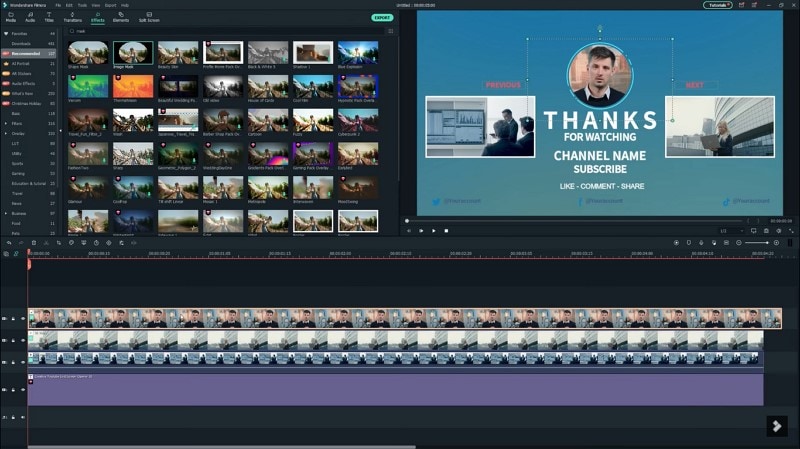This screenshot has height=449, width=800.
Task: Open the color palette tool icon
Action: [x=71, y=243]
